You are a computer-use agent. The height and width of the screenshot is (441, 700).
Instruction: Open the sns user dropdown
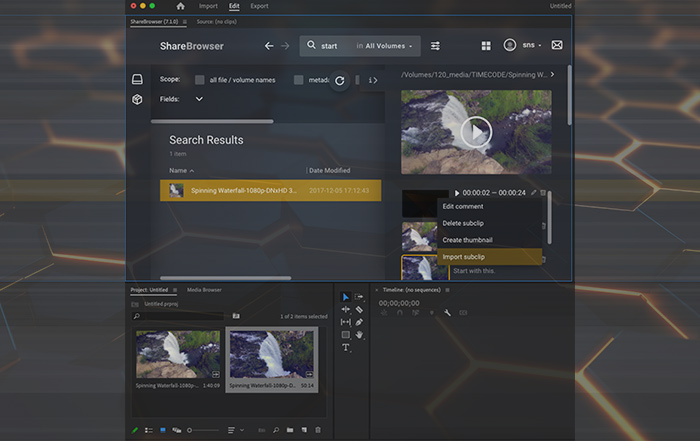531,45
